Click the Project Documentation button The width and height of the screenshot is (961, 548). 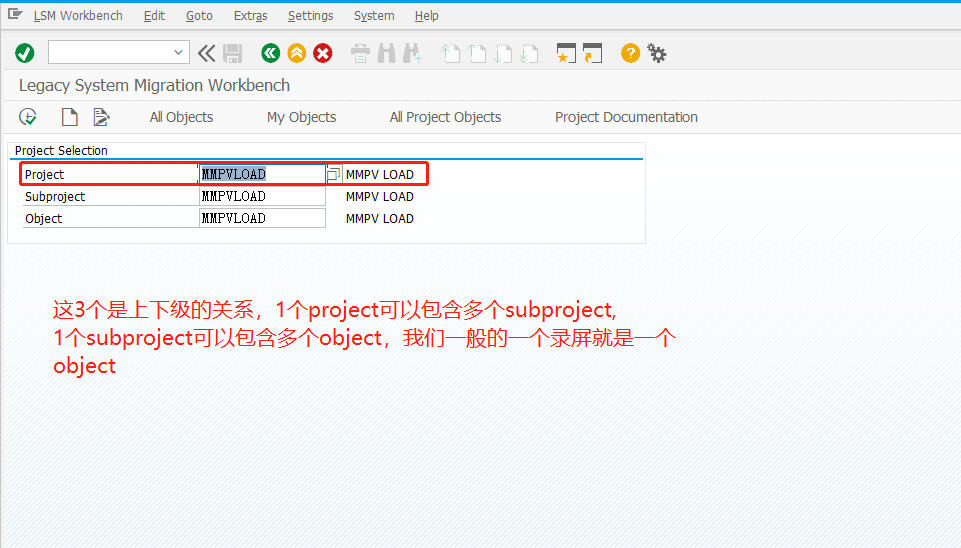point(626,117)
